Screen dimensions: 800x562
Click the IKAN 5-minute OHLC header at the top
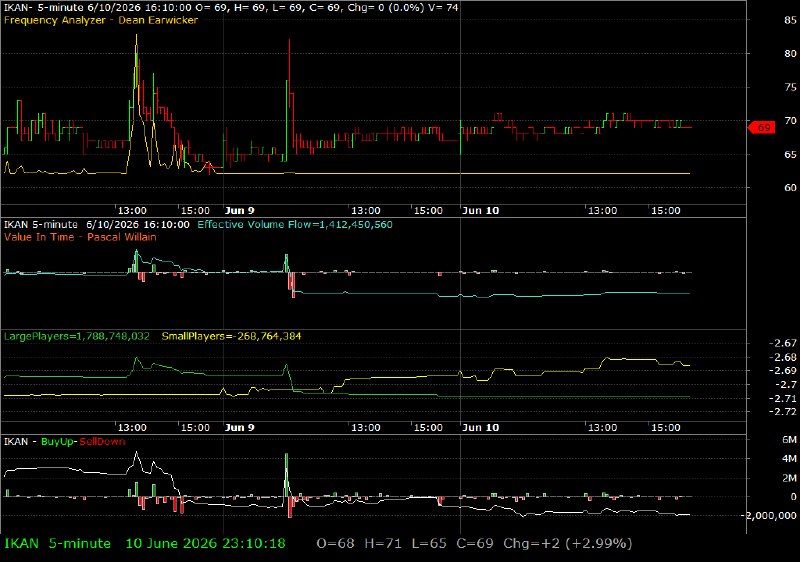(x=231, y=8)
